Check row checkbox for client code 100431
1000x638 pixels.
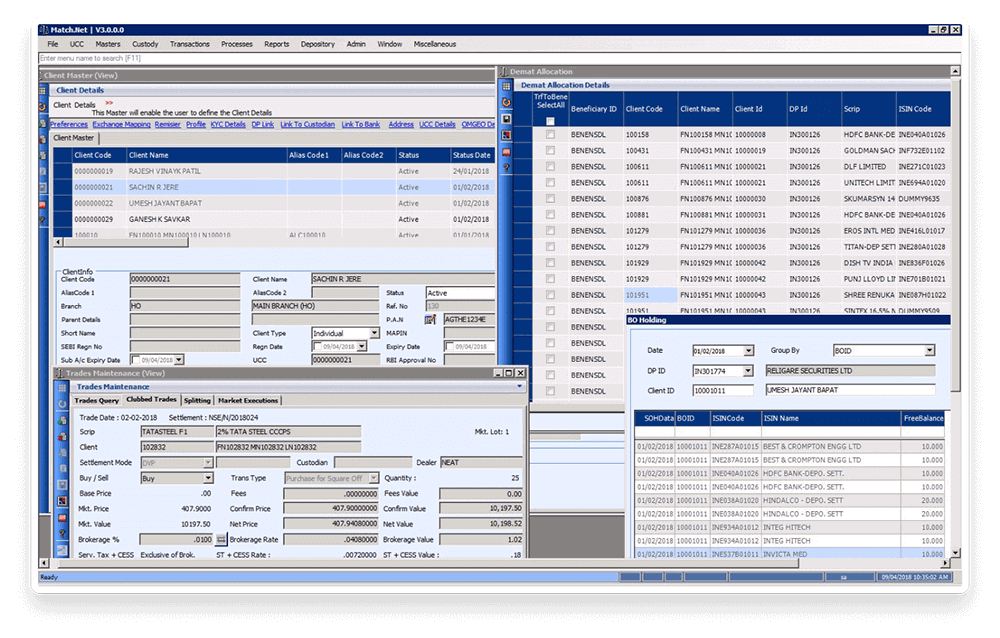pyautogui.click(x=550, y=151)
